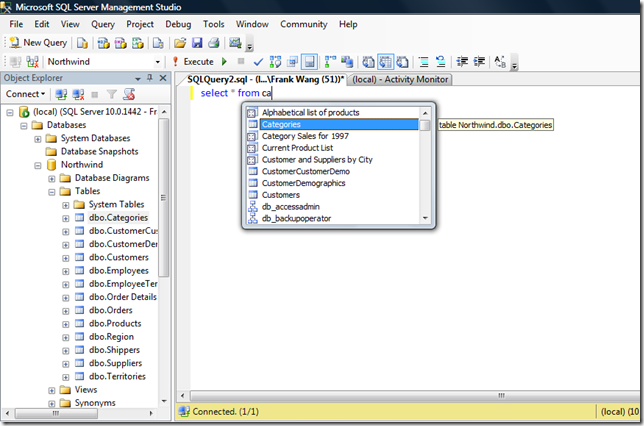Click Uncomment Selected Lines icon
Image resolution: width=644 pixels, height=426 pixels.
[441, 62]
